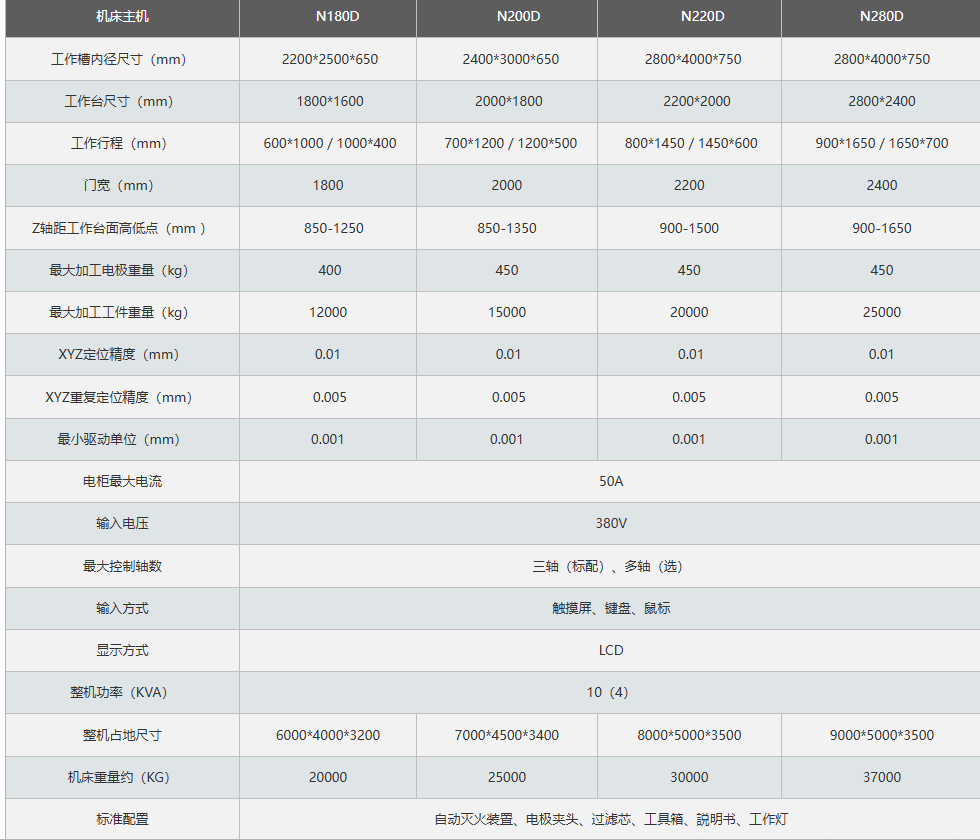
Task: Select the 最大控制轴数 row label
Action: pyautogui.click(x=122, y=566)
